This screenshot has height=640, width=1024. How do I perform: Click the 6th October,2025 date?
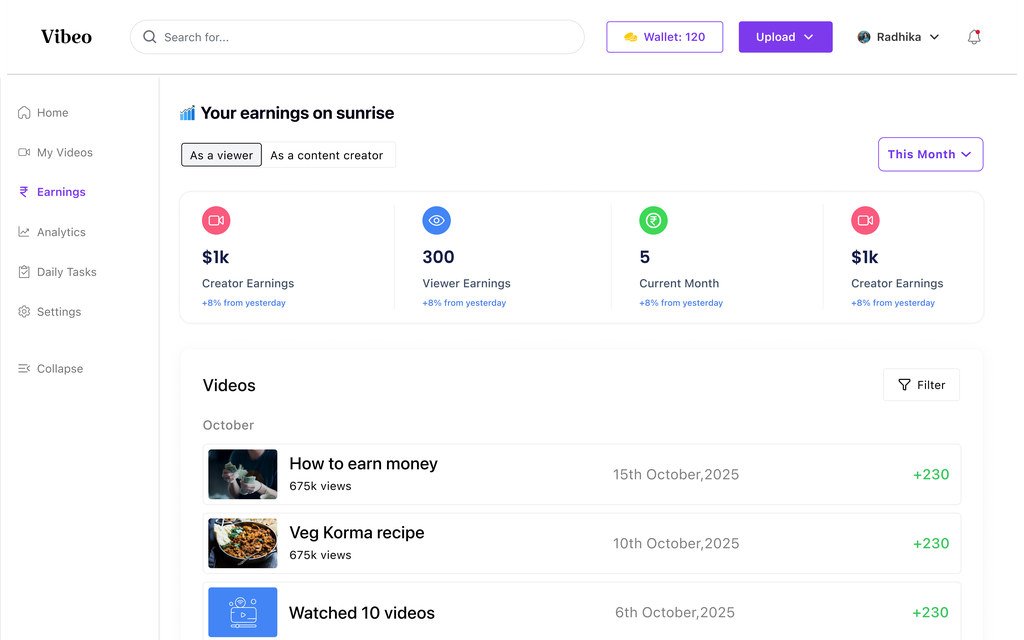pos(675,612)
